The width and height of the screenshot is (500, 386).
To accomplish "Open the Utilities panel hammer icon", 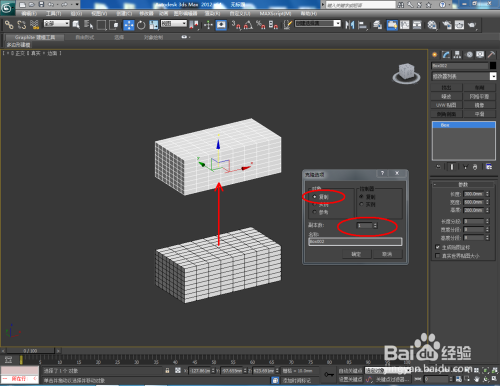I will click(491, 55).
